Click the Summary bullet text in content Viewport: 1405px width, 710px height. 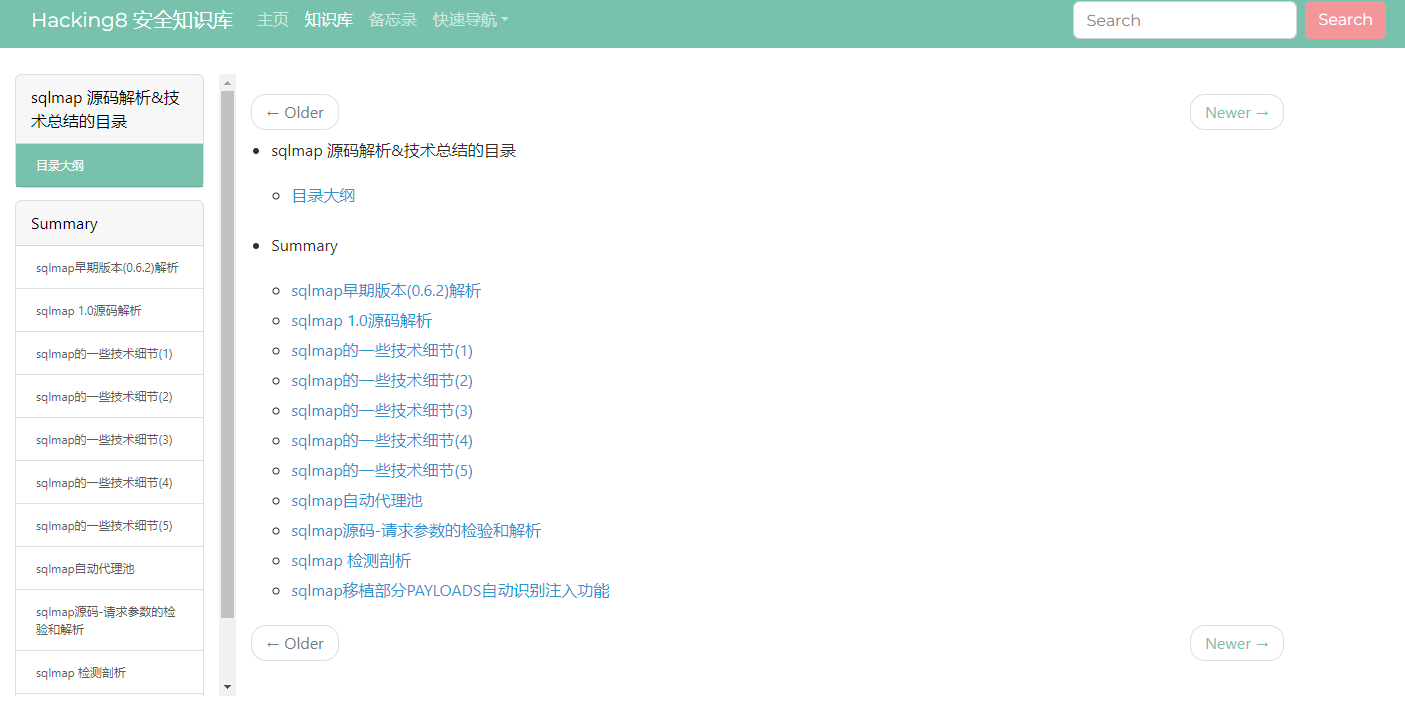[304, 245]
